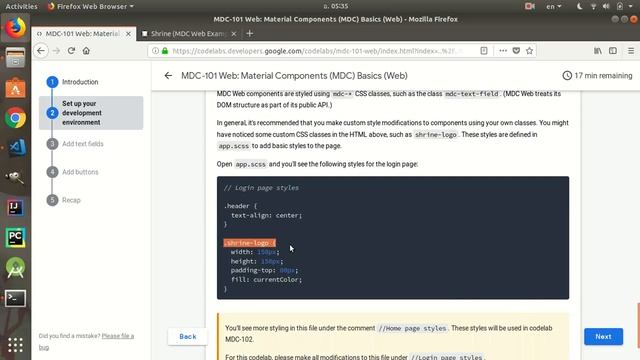
Task: Show the applications grid
Action: [16, 345]
